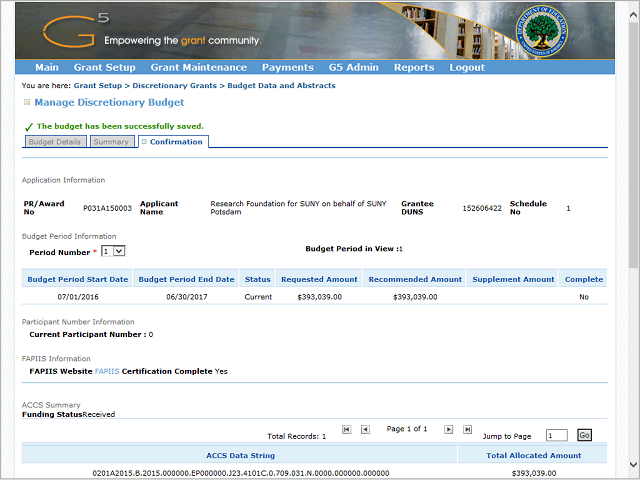640x480 pixels.
Task: Click the Total Allocated Amount column header
Action: (533, 456)
